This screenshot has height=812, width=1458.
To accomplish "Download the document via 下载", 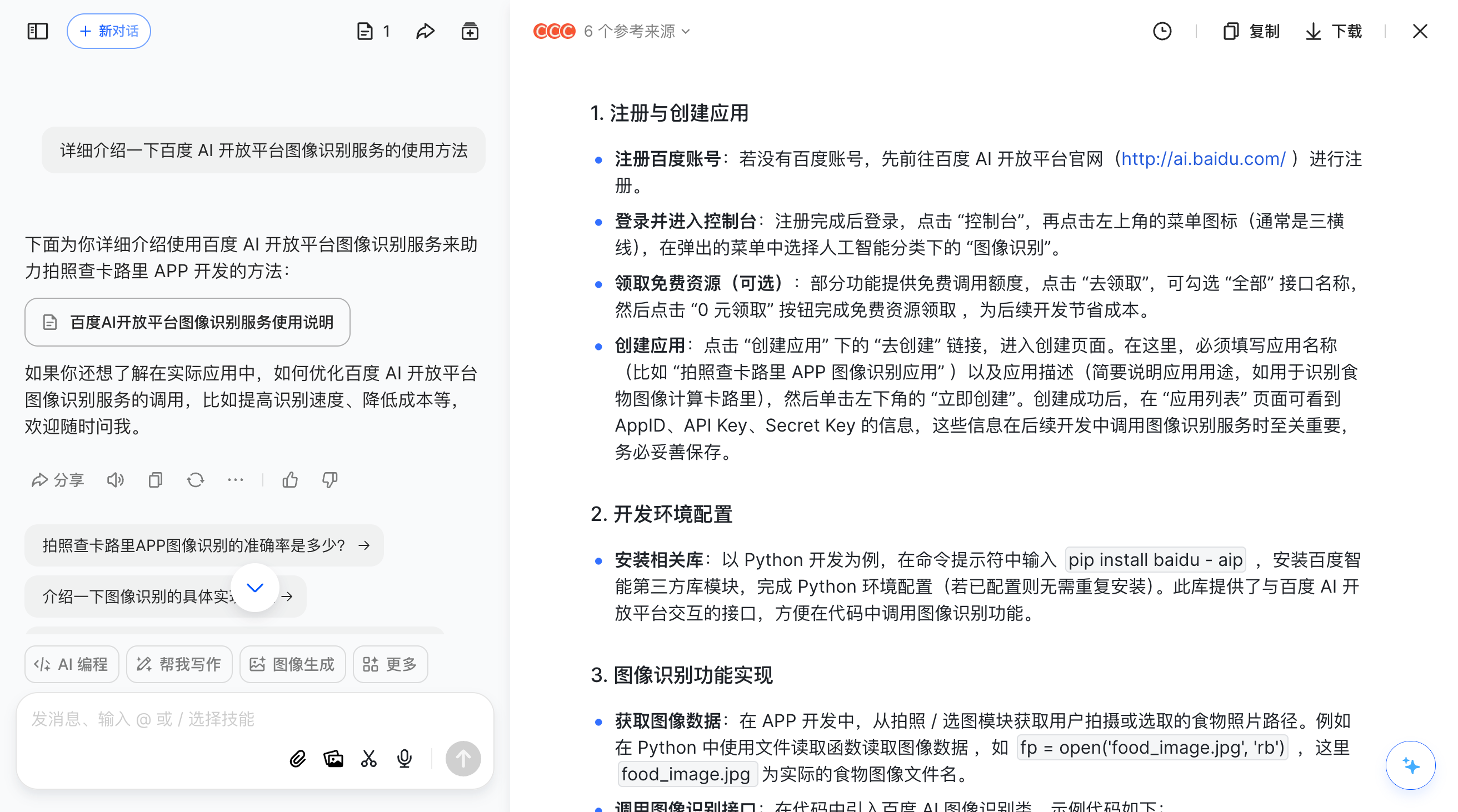I will click(1334, 31).
